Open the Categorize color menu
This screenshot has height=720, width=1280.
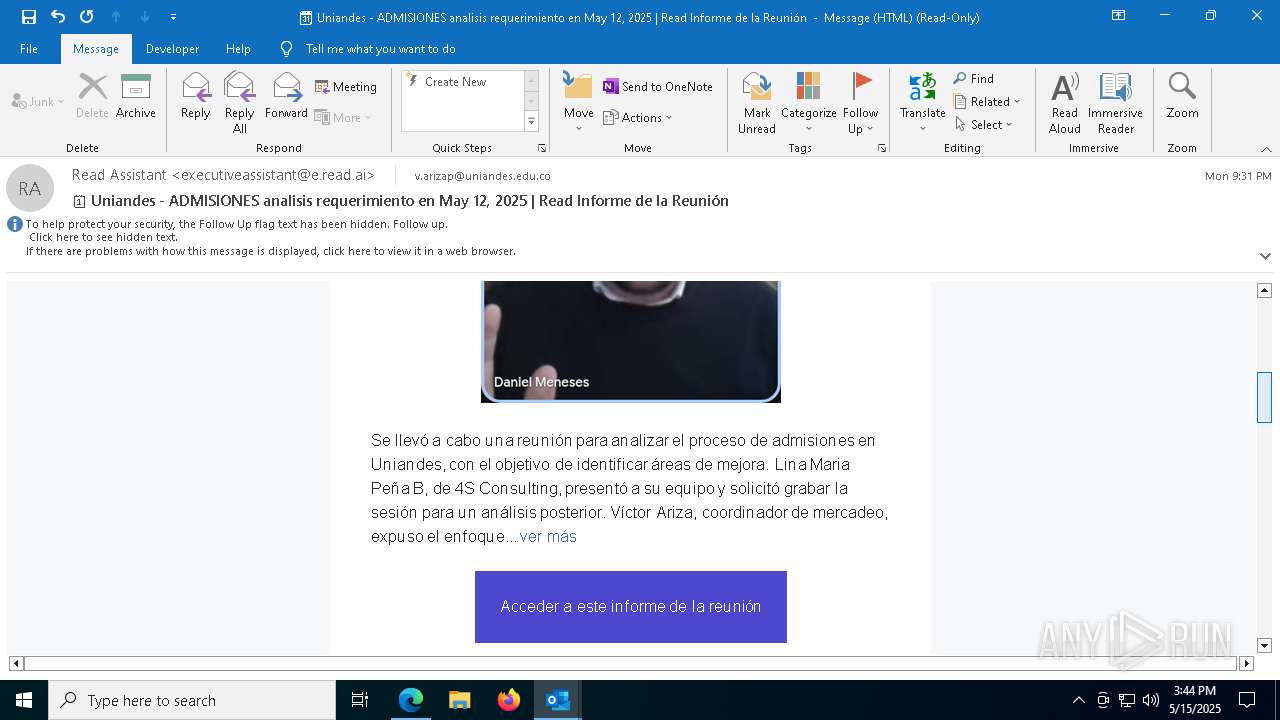[808, 103]
